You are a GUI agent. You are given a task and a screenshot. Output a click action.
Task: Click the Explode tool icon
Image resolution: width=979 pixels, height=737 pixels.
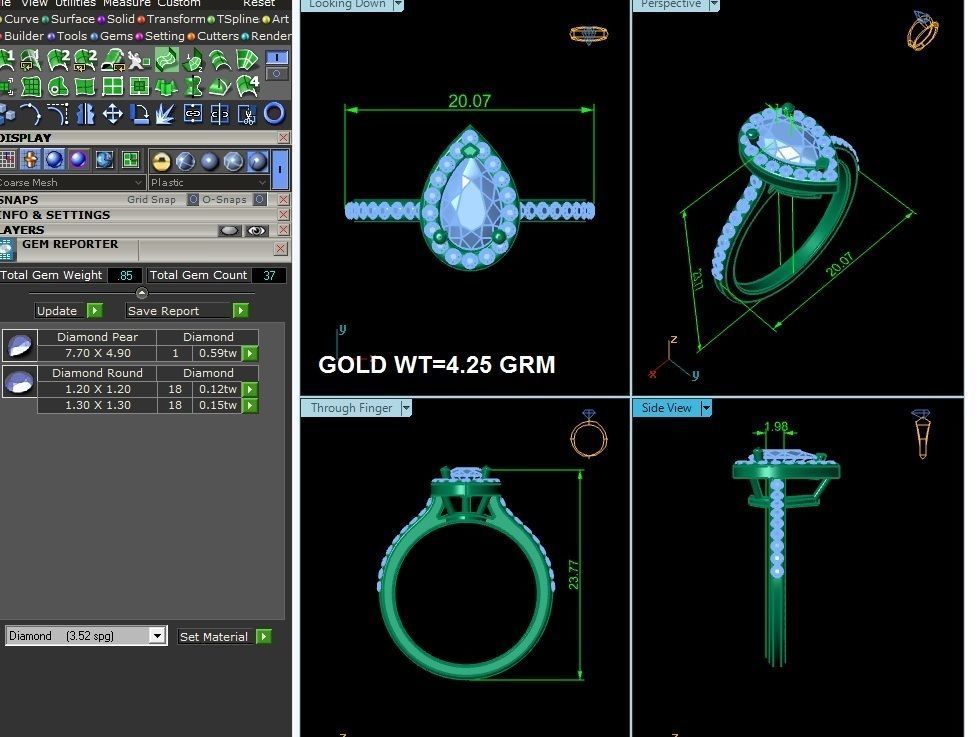coord(165,114)
